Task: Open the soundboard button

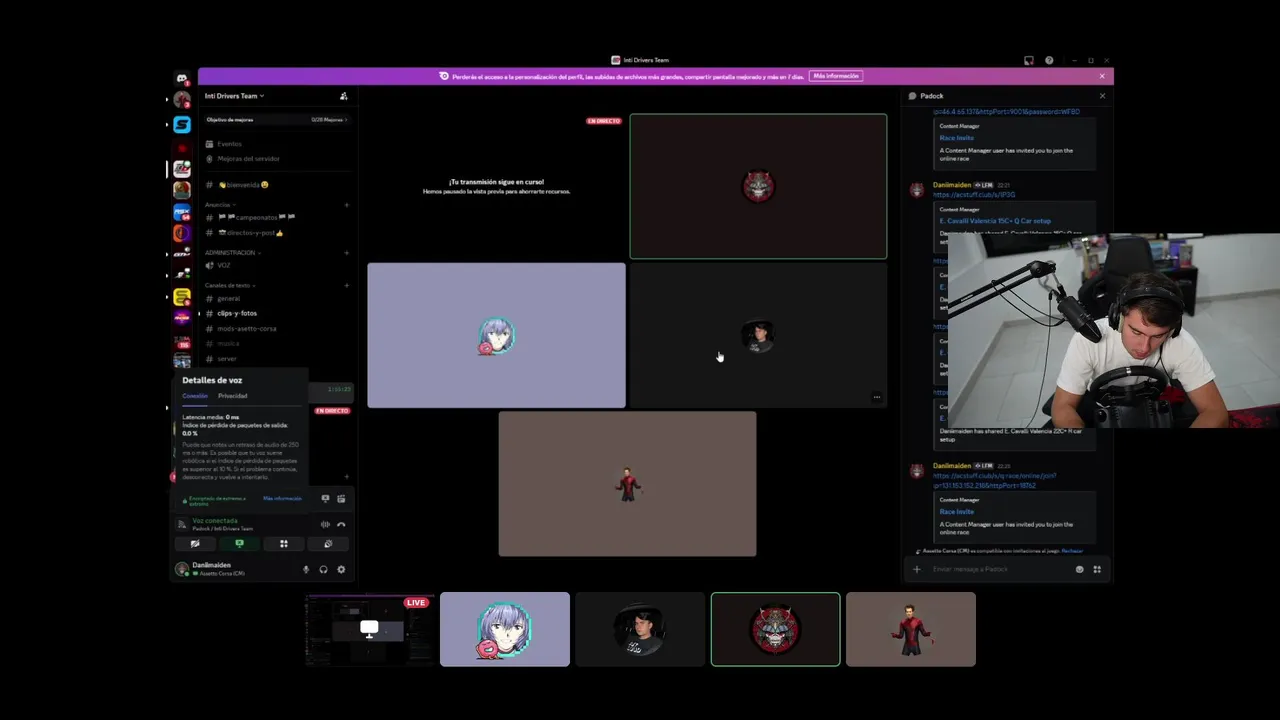Action: pos(328,544)
